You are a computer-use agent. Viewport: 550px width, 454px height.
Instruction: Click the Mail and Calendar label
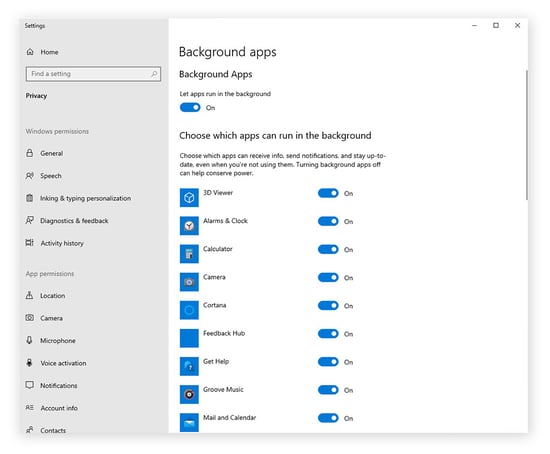(x=229, y=417)
